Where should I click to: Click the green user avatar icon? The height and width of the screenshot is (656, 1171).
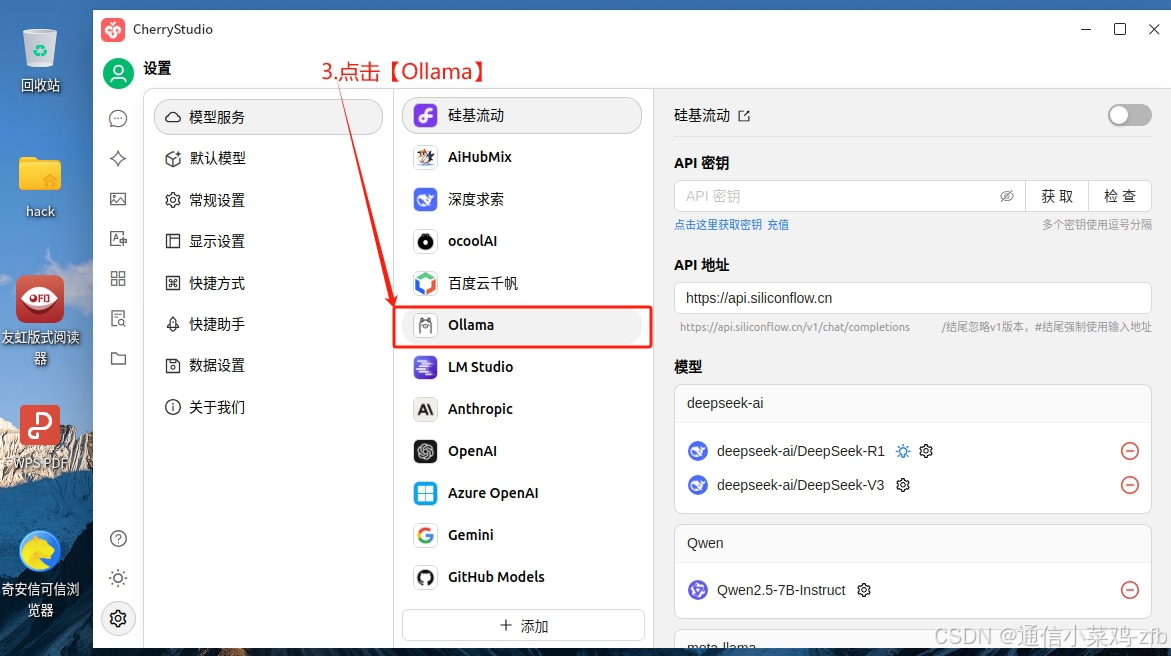pyautogui.click(x=118, y=73)
